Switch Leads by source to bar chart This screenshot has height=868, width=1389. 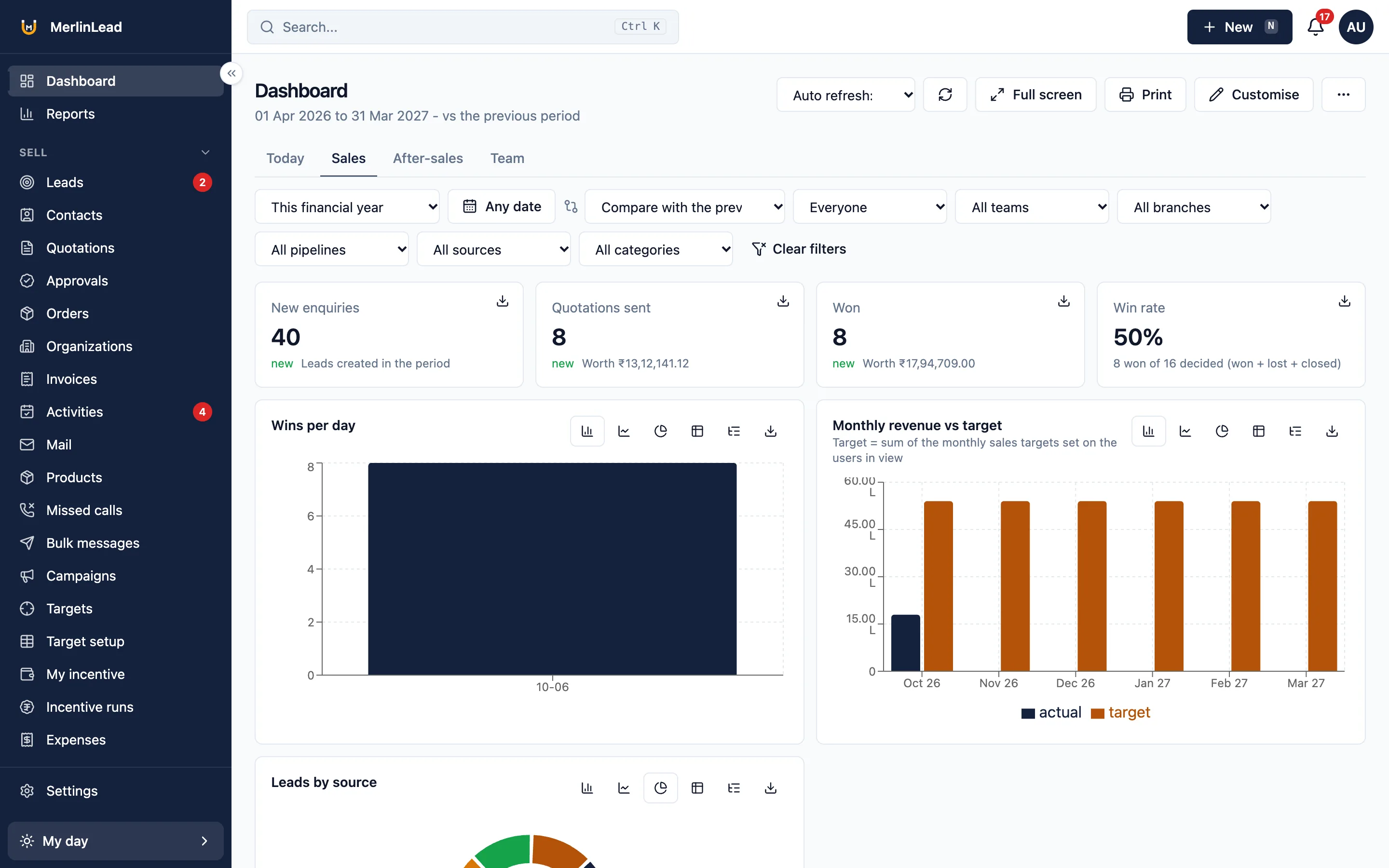pos(587,788)
